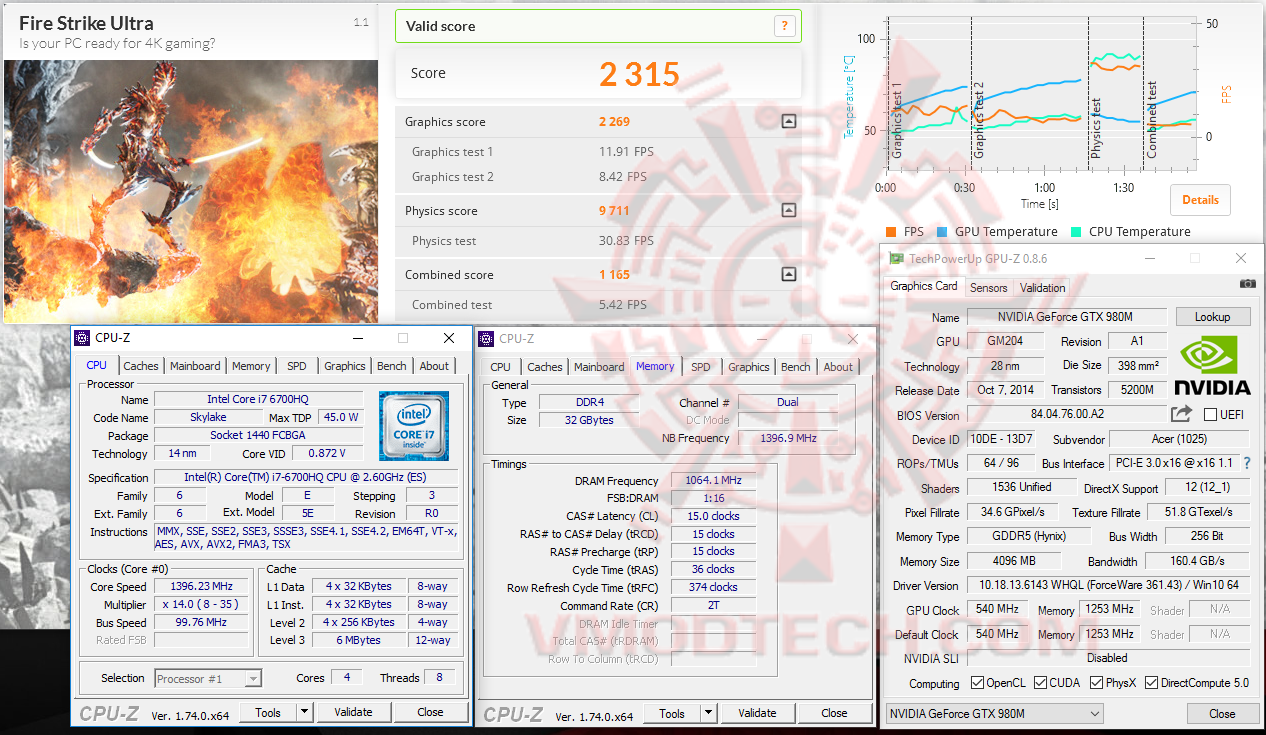Viewport: 1266px width, 735px height.
Task: Open the Caches tab in right CPU-Z window
Action: pos(544,367)
